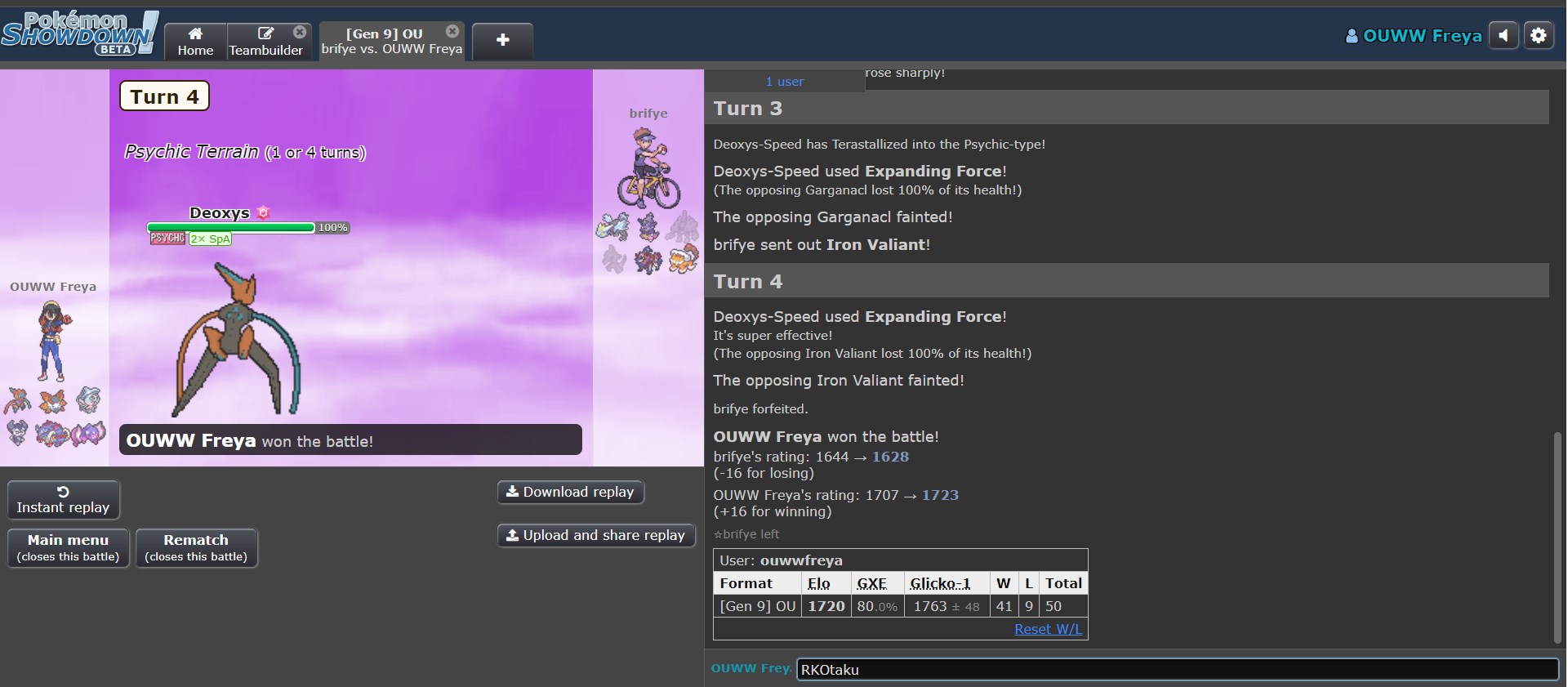Click the OUWW Freya trainer sprite

point(53,341)
